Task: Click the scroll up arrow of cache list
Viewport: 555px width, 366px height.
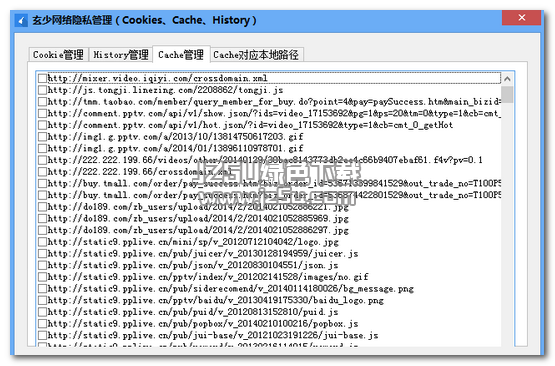Action: pyautogui.click(x=507, y=79)
